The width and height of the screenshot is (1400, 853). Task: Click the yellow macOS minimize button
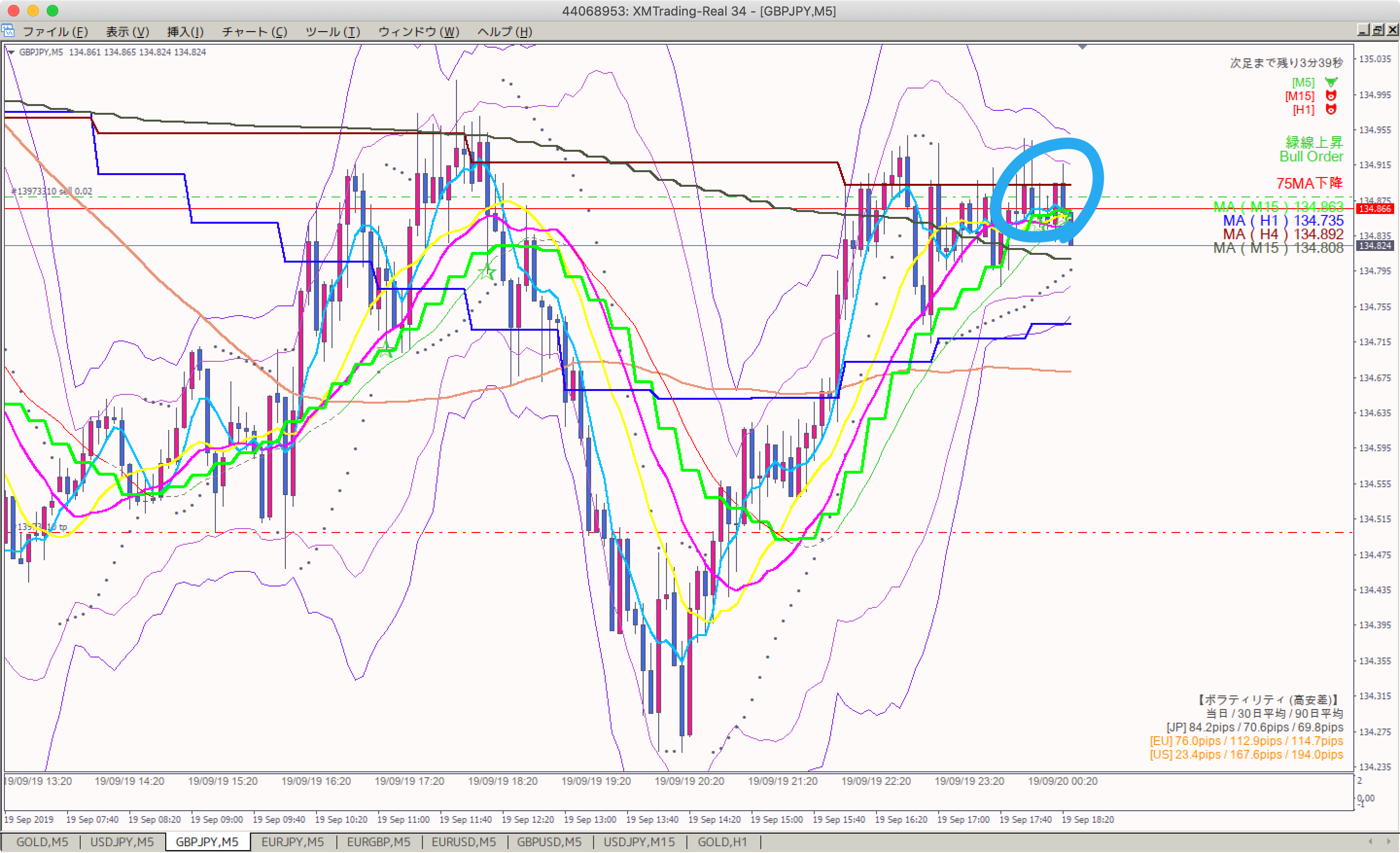pos(33,11)
